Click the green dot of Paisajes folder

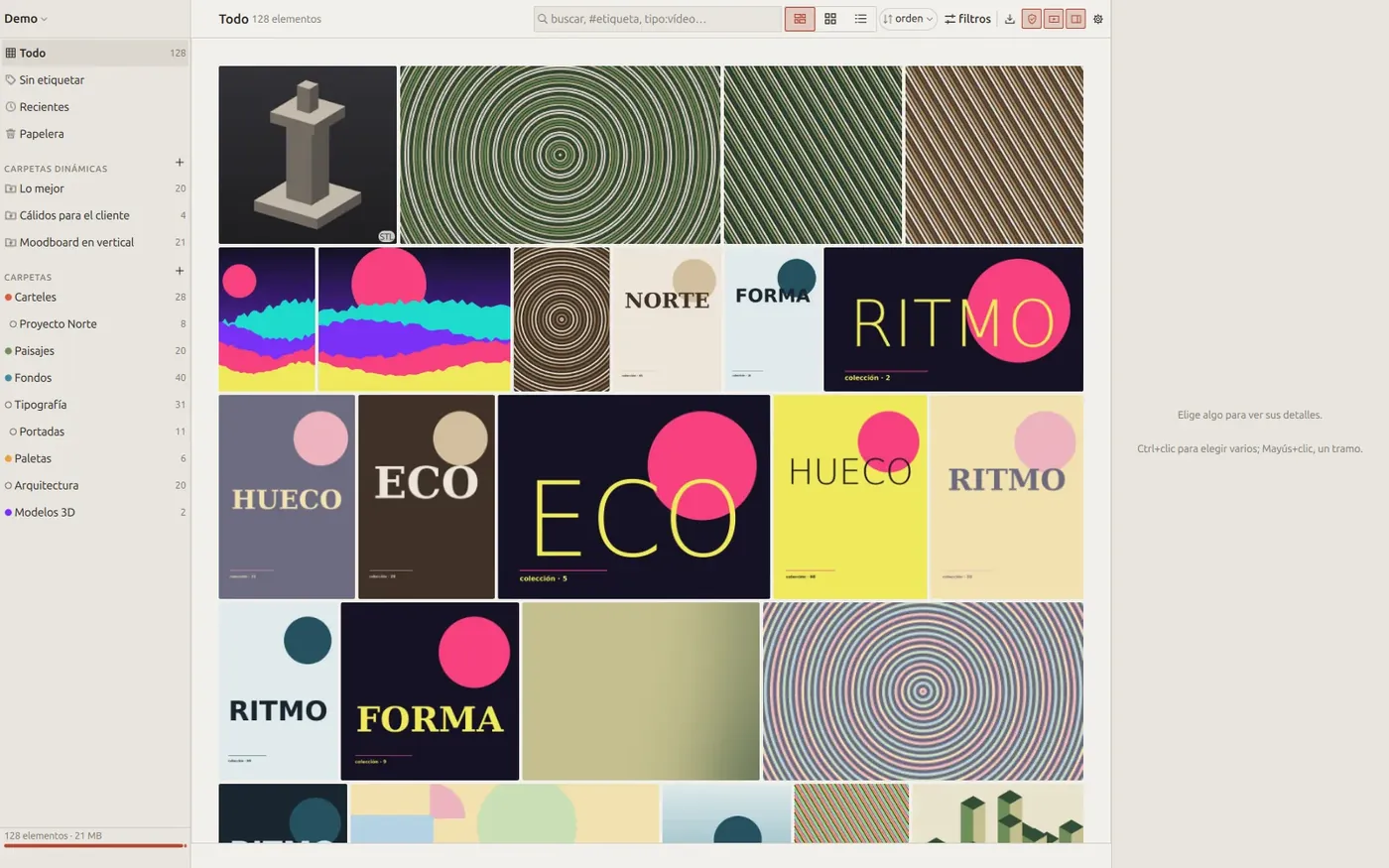(x=8, y=351)
